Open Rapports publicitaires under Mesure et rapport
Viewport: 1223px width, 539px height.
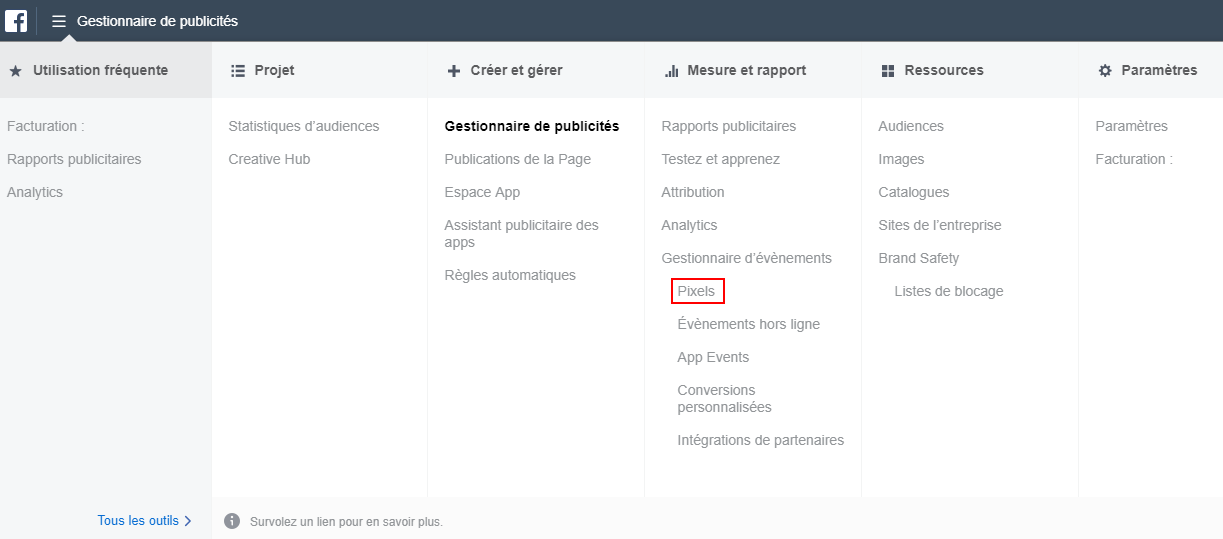[729, 126]
